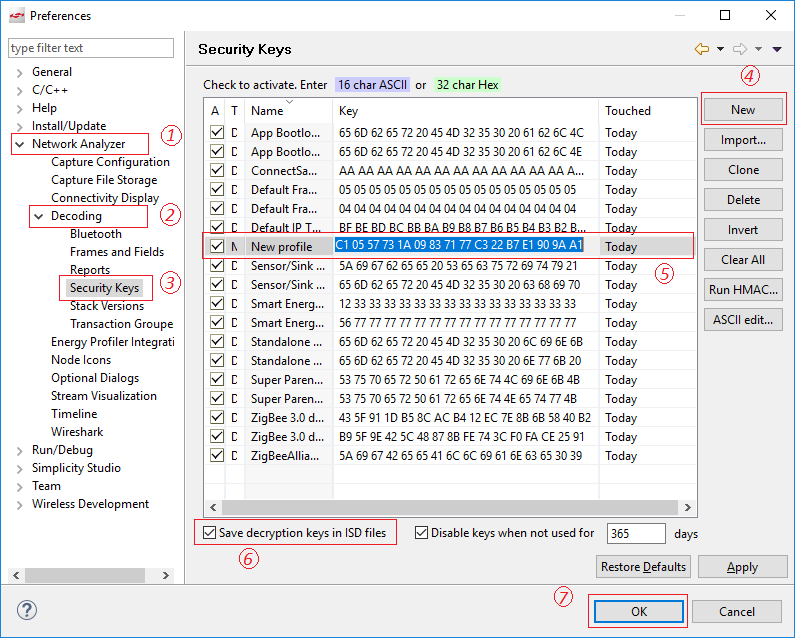The image size is (795, 638).
Task: Toggle the New profile key checkbox
Action: click(217, 246)
